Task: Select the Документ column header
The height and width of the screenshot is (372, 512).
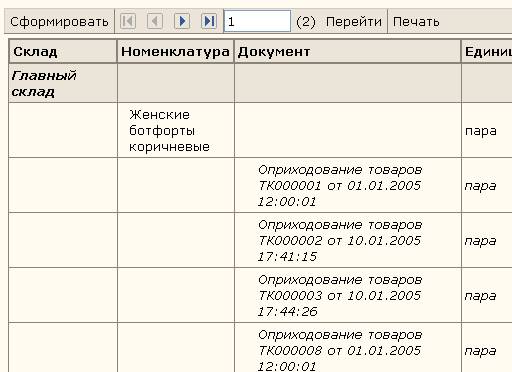Action: pos(348,51)
